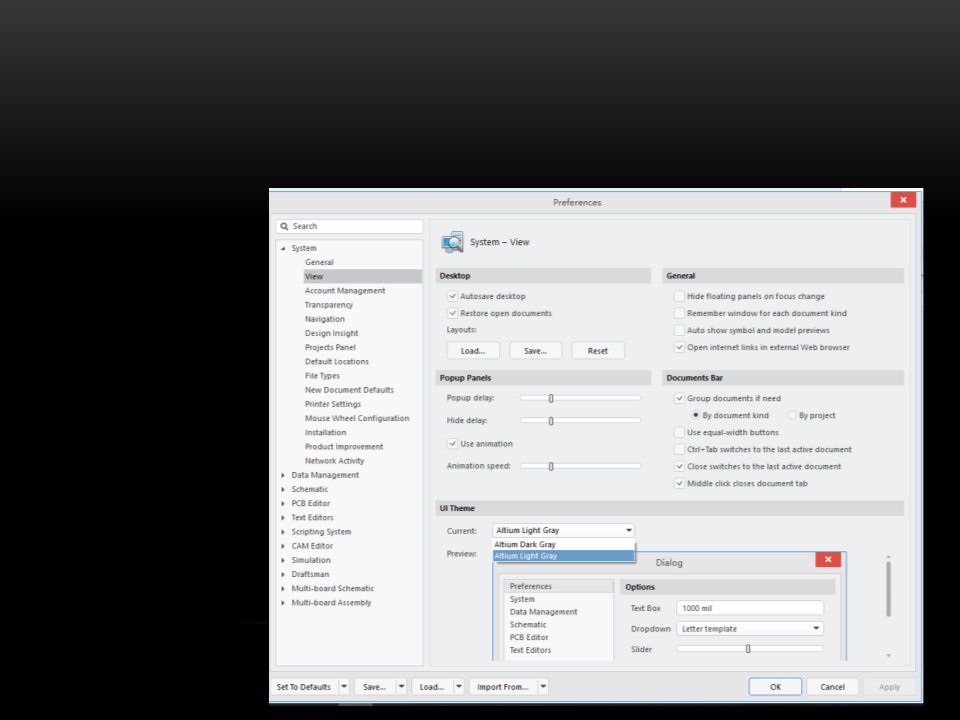Expand the Multi-board Assembly node
The image size is (960, 720).
pyautogui.click(x=283, y=602)
